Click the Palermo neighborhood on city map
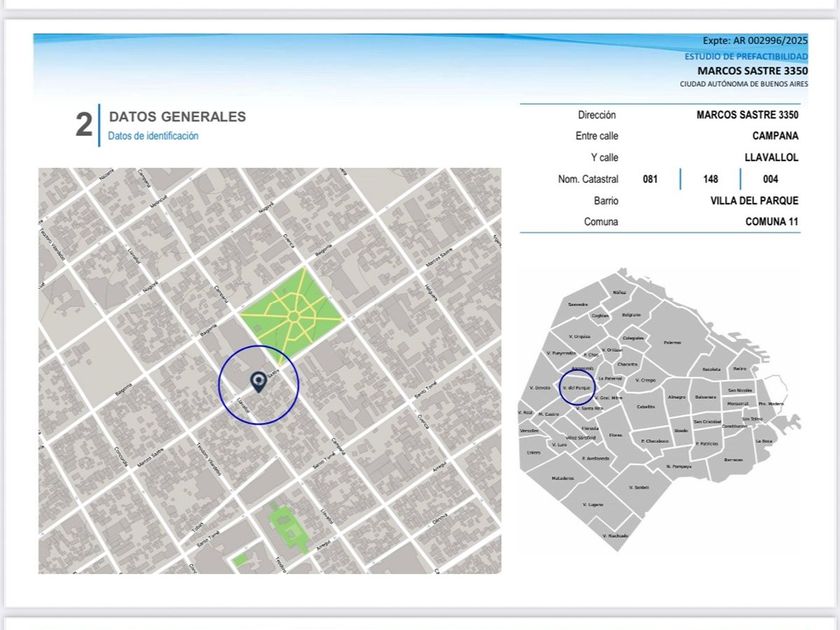Image resolution: width=840 pixels, height=630 pixels. 672,342
